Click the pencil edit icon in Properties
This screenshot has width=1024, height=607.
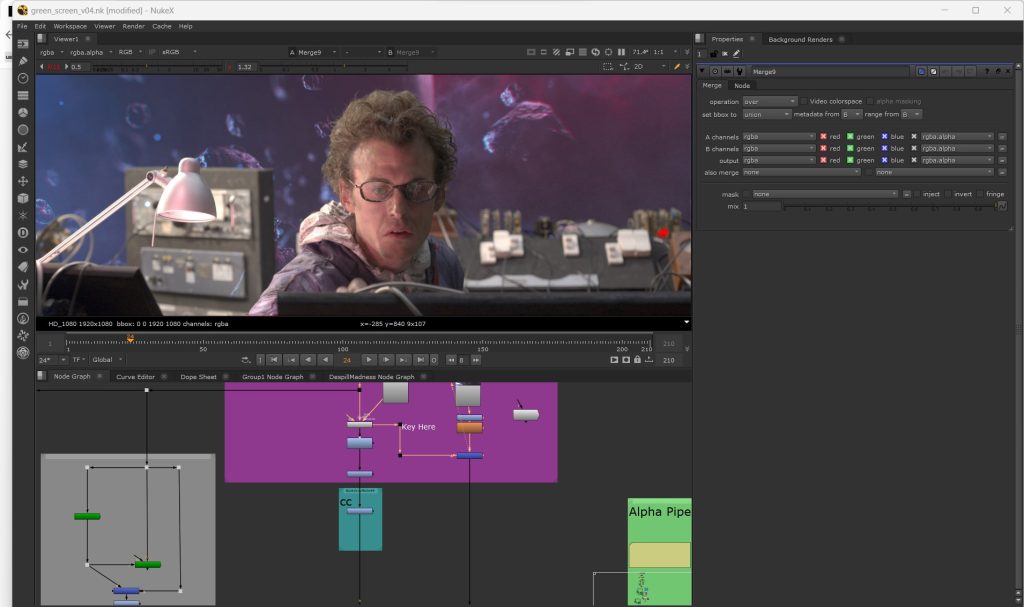737,54
